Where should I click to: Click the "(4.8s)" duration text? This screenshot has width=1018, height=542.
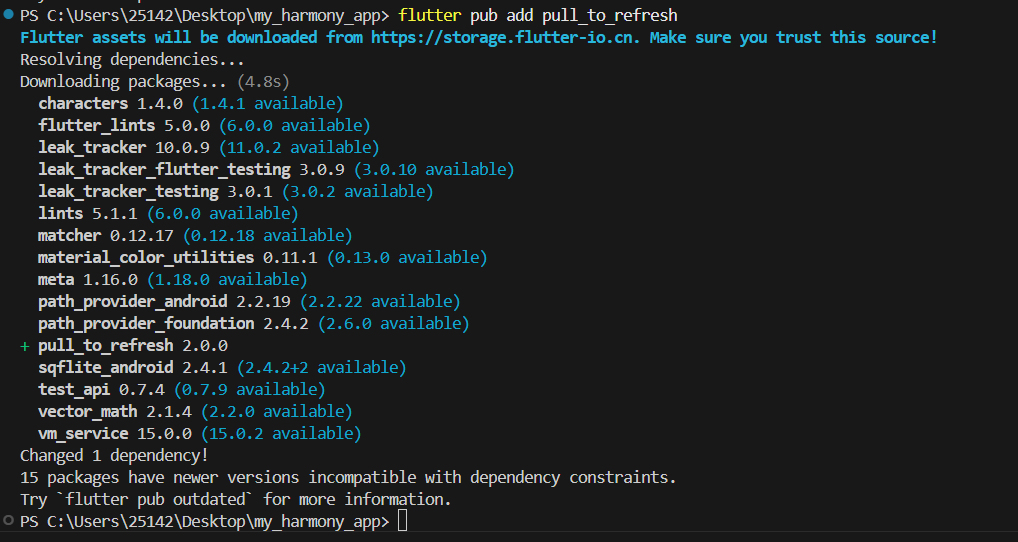[x=263, y=82]
